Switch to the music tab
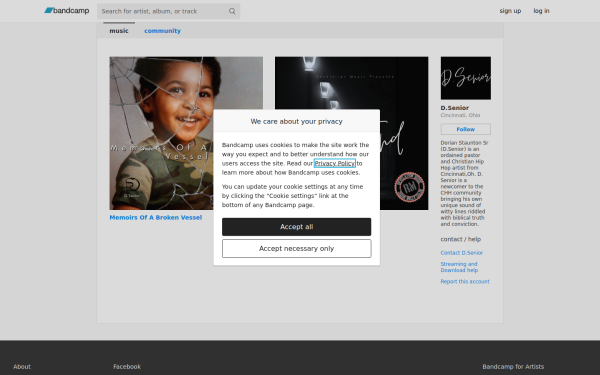Image resolution: width=600 pixels, height=375 pixels. 119,31
